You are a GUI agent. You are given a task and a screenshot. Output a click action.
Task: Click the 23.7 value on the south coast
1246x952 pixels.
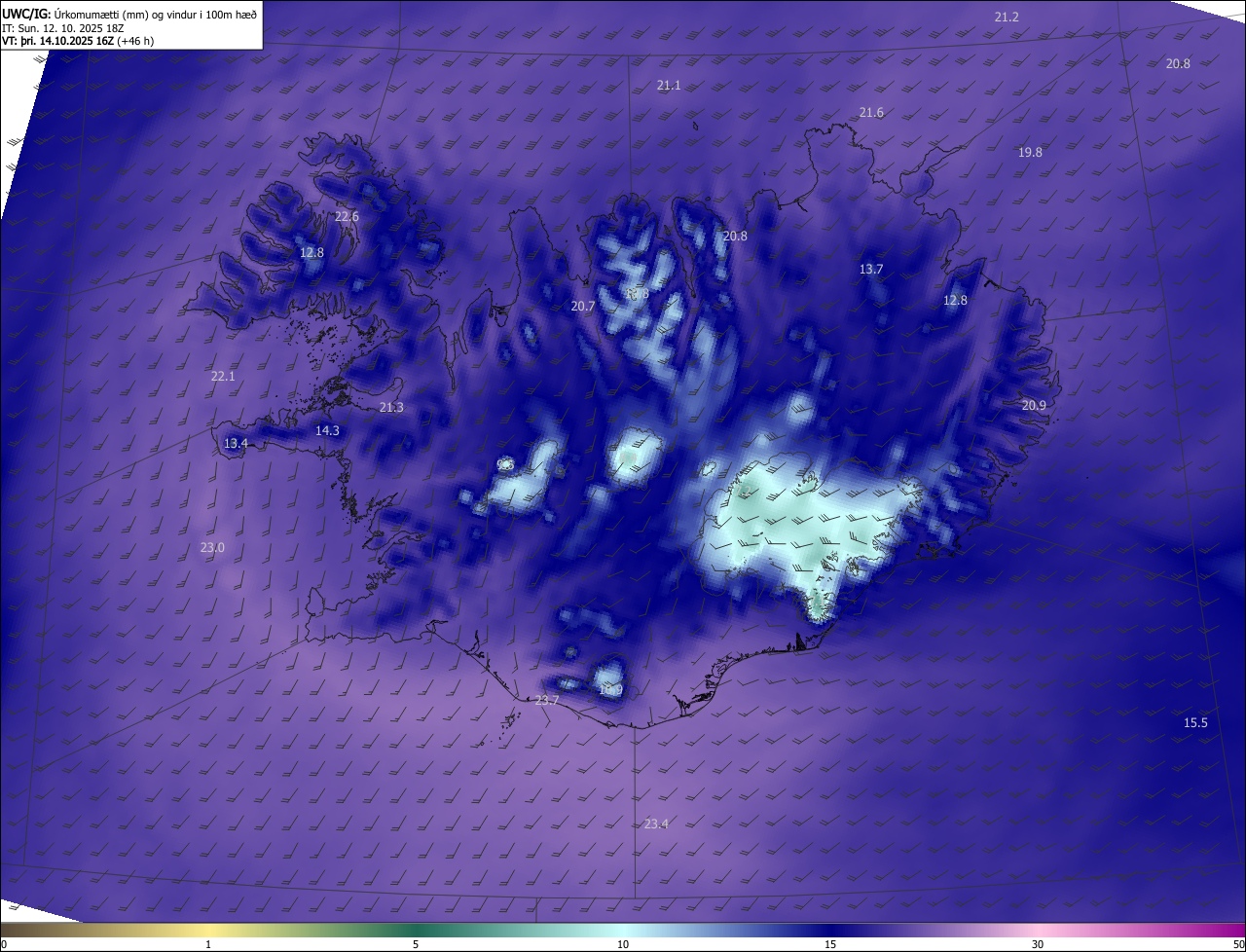point(547,701)
